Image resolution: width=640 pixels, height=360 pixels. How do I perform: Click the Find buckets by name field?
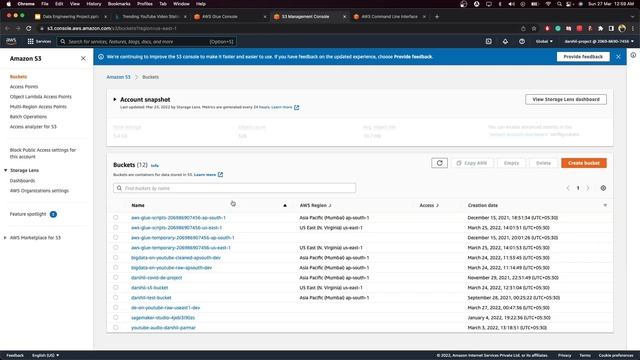click(x=235, y=188)
